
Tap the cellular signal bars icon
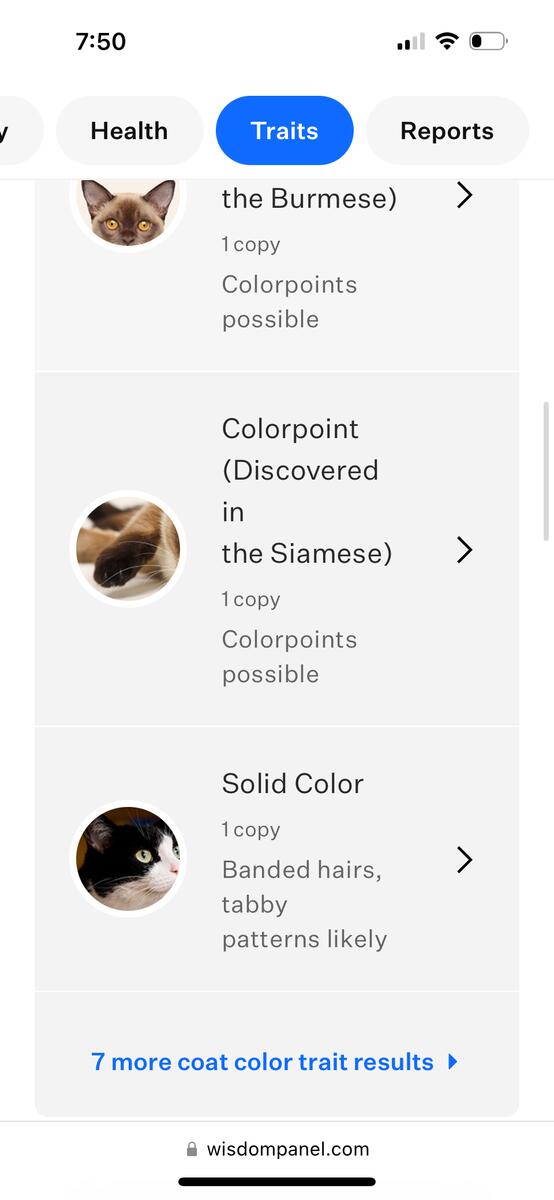coord(410,41)
